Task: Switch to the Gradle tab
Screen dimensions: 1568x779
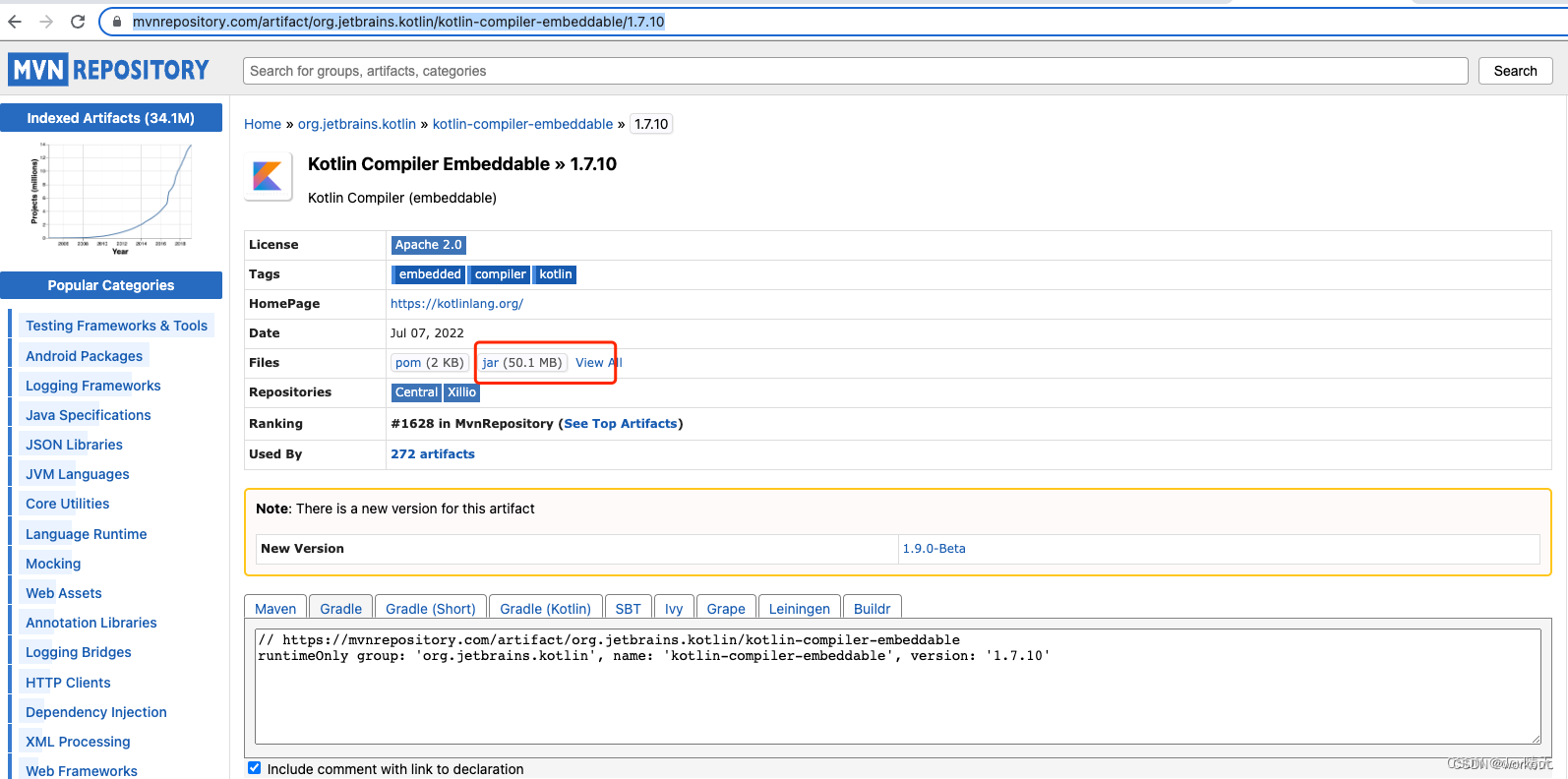Action: point(340,608)
